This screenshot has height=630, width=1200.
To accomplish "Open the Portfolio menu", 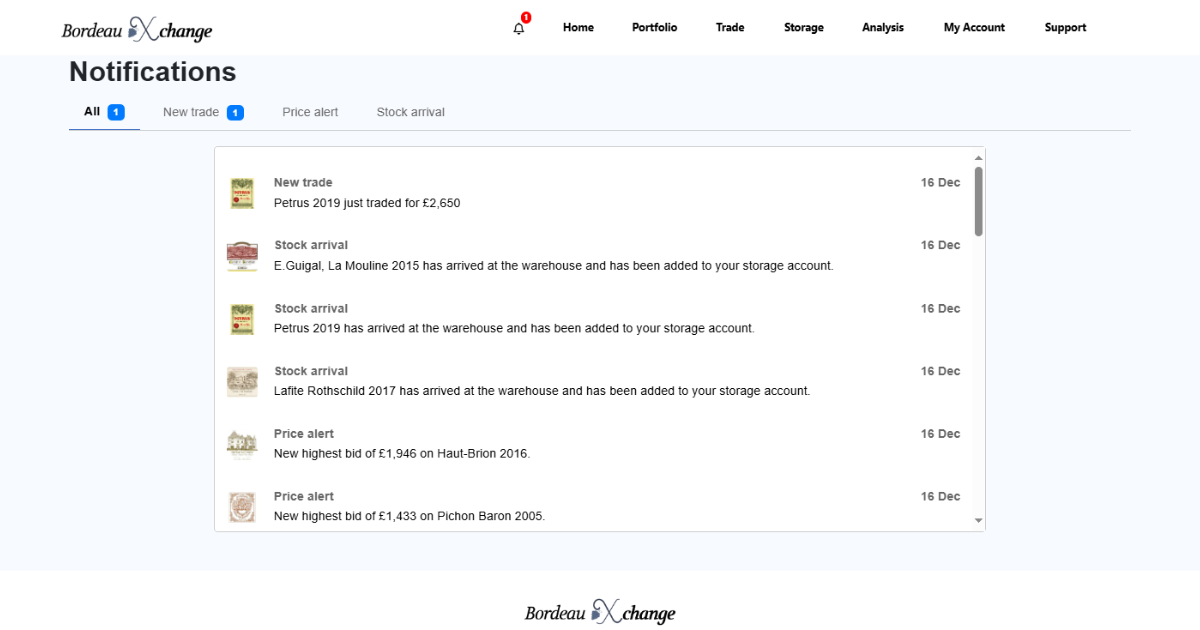I will click(x=654, y=28).
